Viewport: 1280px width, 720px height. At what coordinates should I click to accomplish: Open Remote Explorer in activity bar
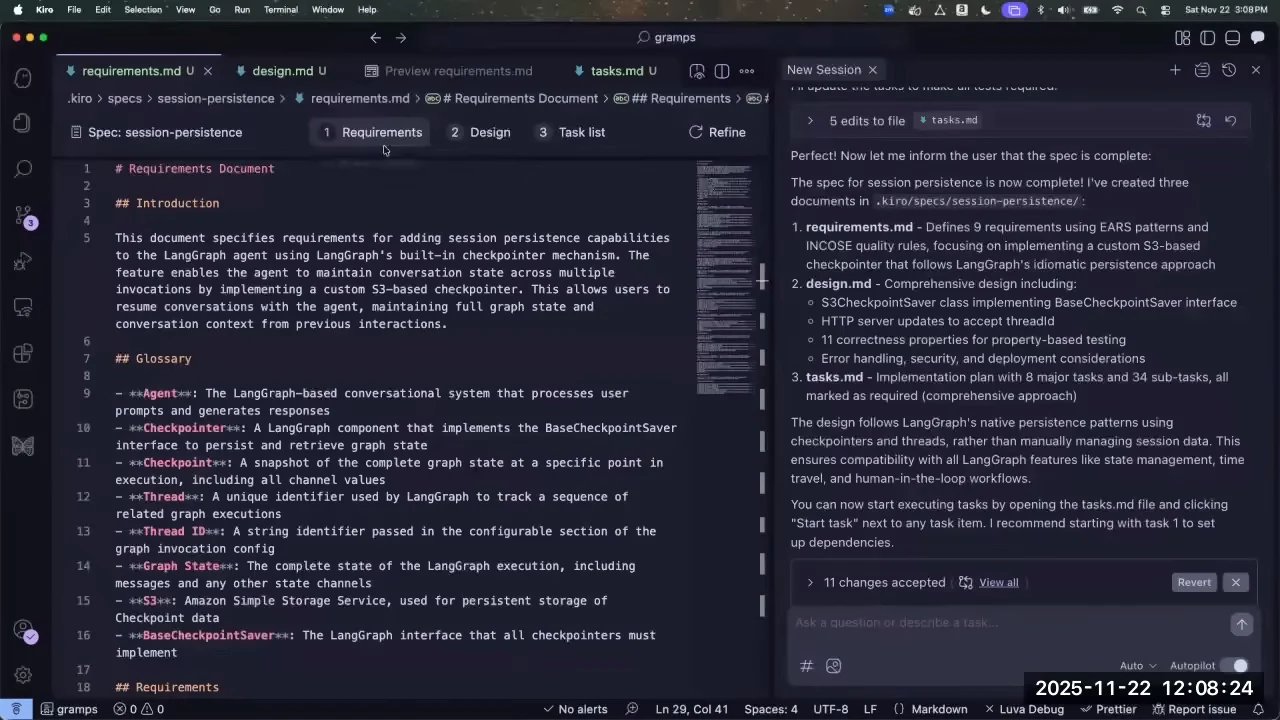pos(23,308)
